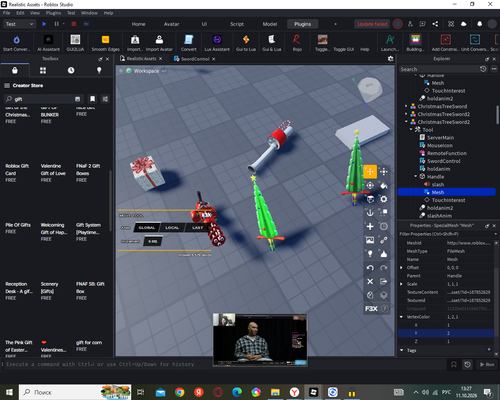Image resolution: width=500 pixels, height=400 pixels.
Task: Open the Building Tools plugin
Action: click(x=415, y=43)
